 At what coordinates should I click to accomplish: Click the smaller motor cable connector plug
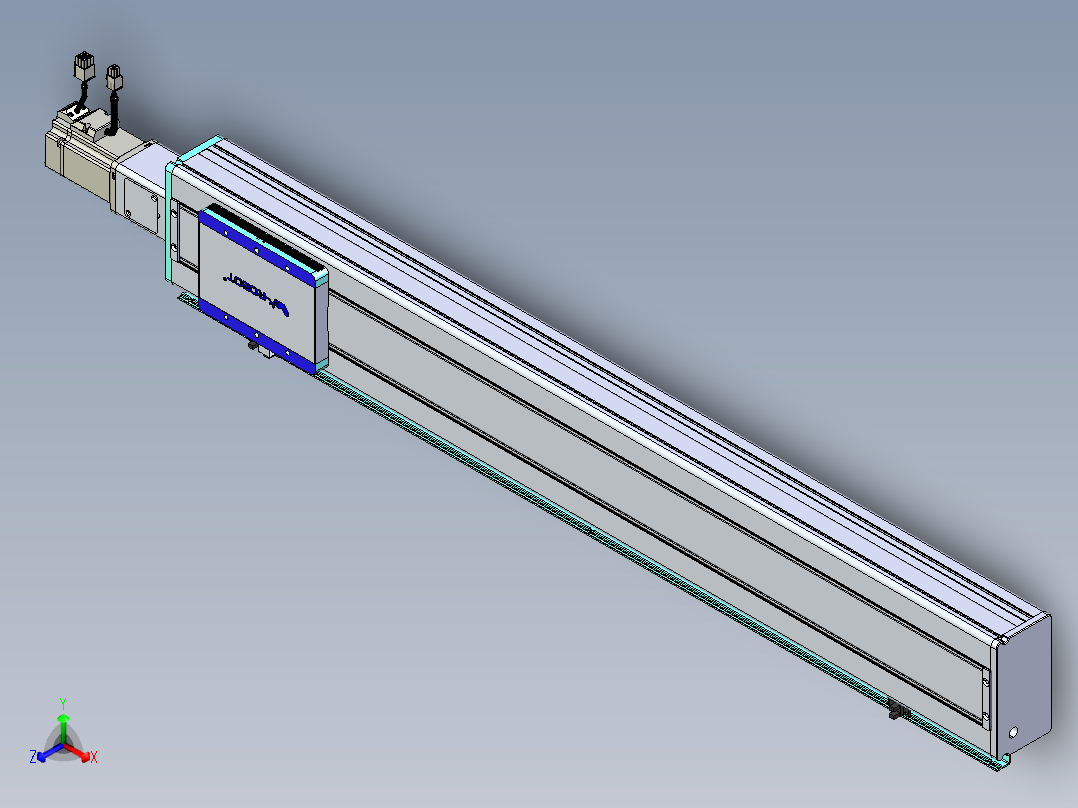tap(113, 77)
